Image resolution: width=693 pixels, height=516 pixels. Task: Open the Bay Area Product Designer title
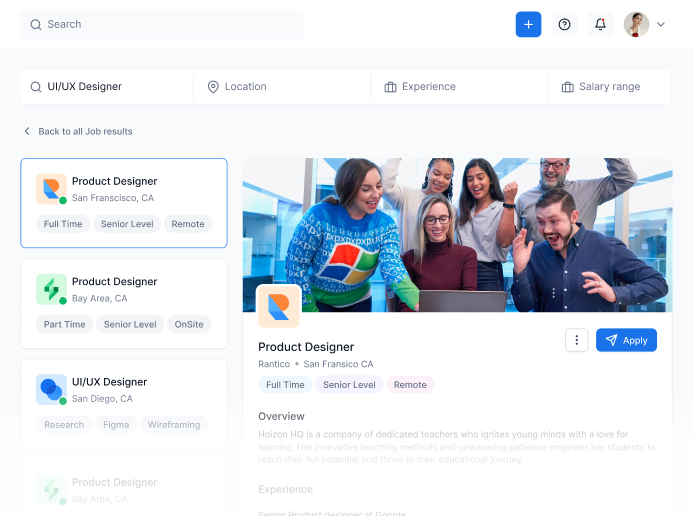114,281
